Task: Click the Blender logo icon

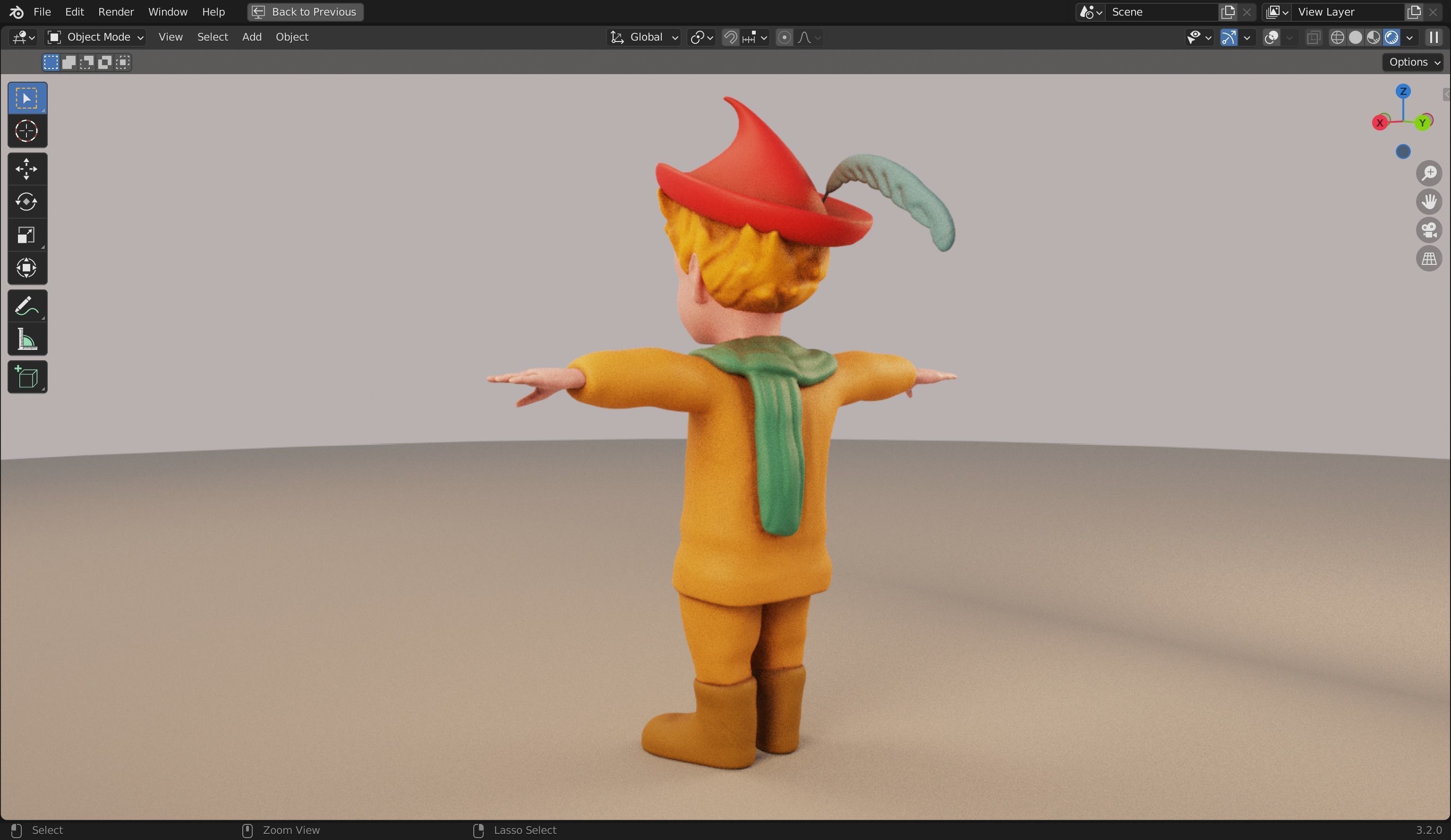Action: click(16, 11)
